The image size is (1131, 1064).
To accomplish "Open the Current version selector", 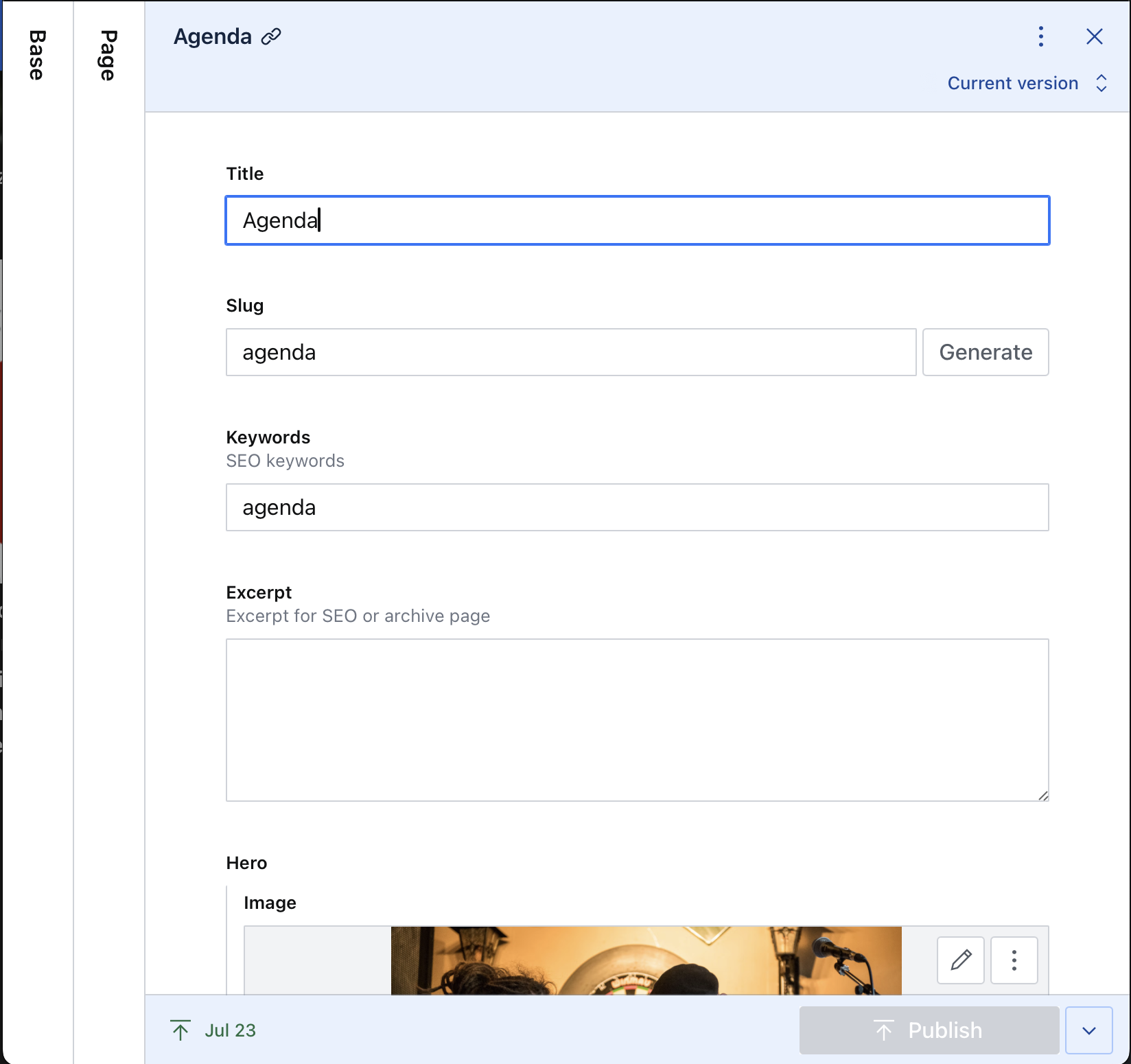I will tap(1027, 83).
